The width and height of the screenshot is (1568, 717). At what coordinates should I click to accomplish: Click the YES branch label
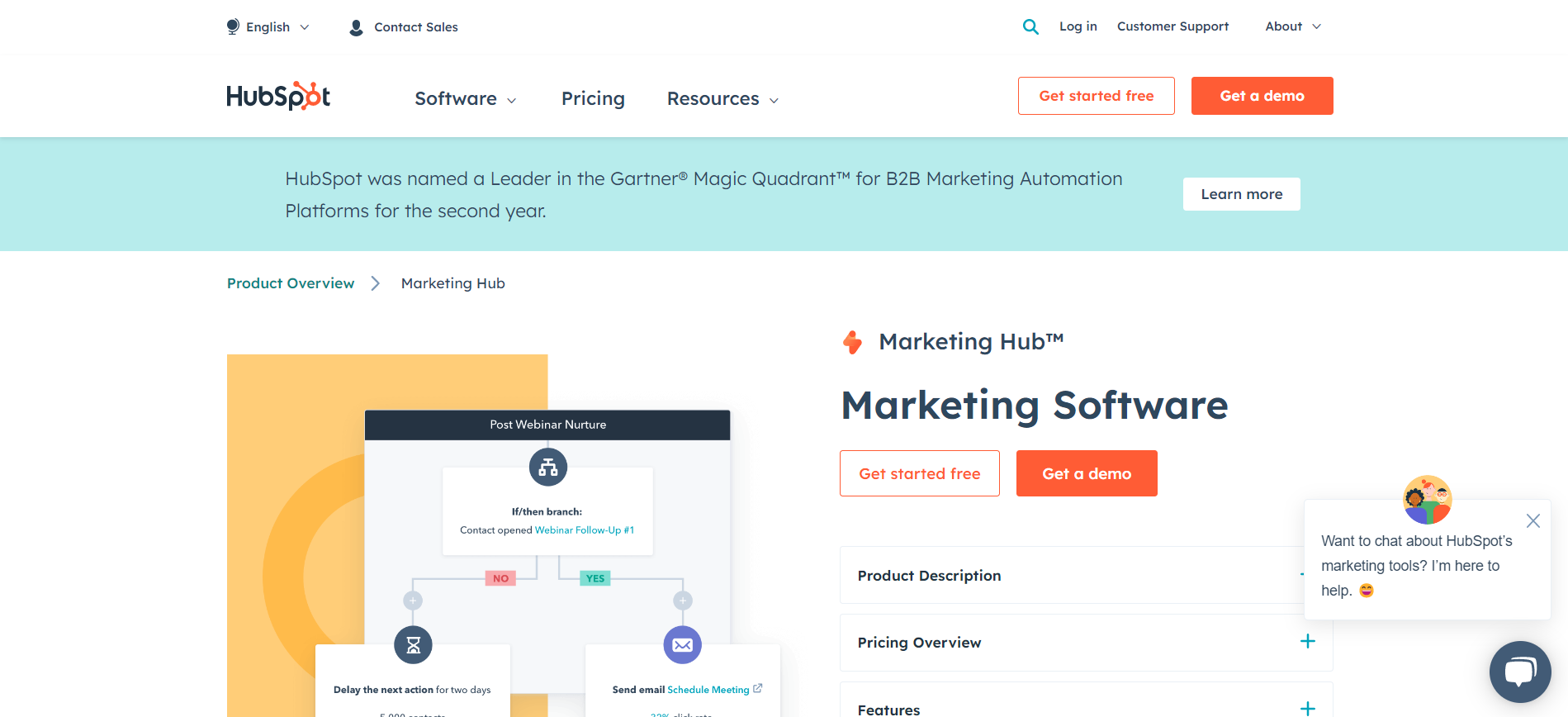tap(595, 578)
